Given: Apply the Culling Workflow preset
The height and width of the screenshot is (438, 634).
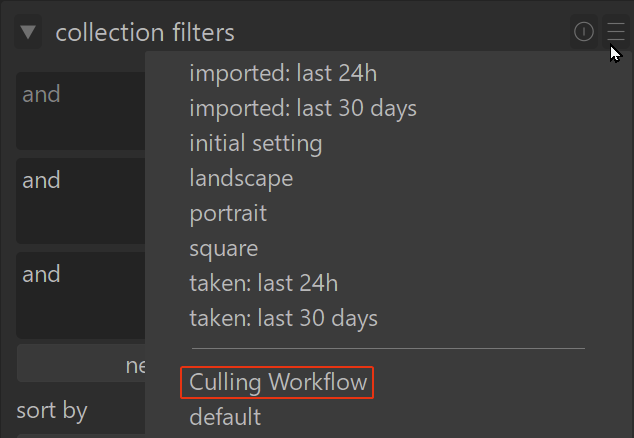Looking at the screenshot, I should coord(278,382).
